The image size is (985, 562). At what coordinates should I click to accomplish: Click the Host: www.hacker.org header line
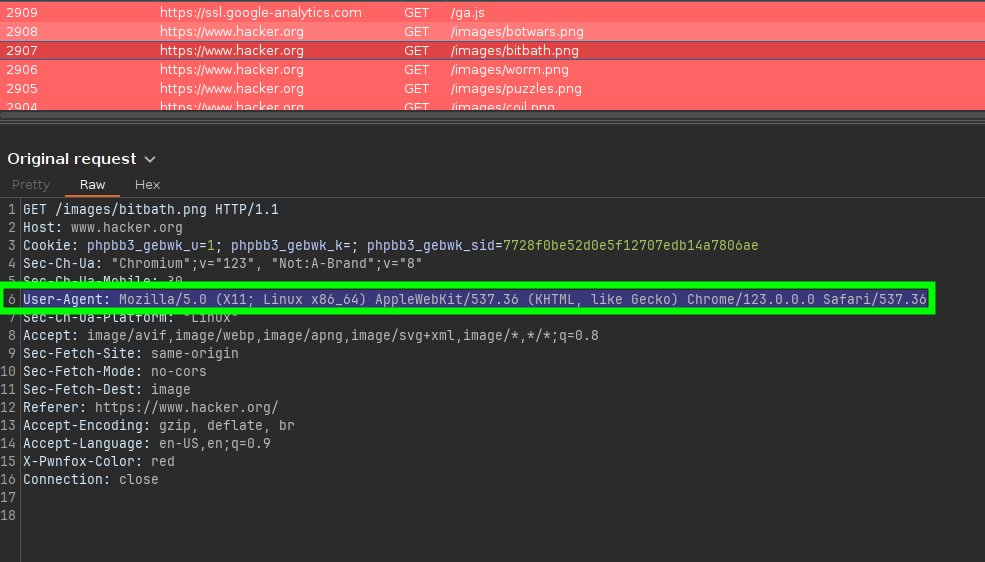click(x=103, y=227)
